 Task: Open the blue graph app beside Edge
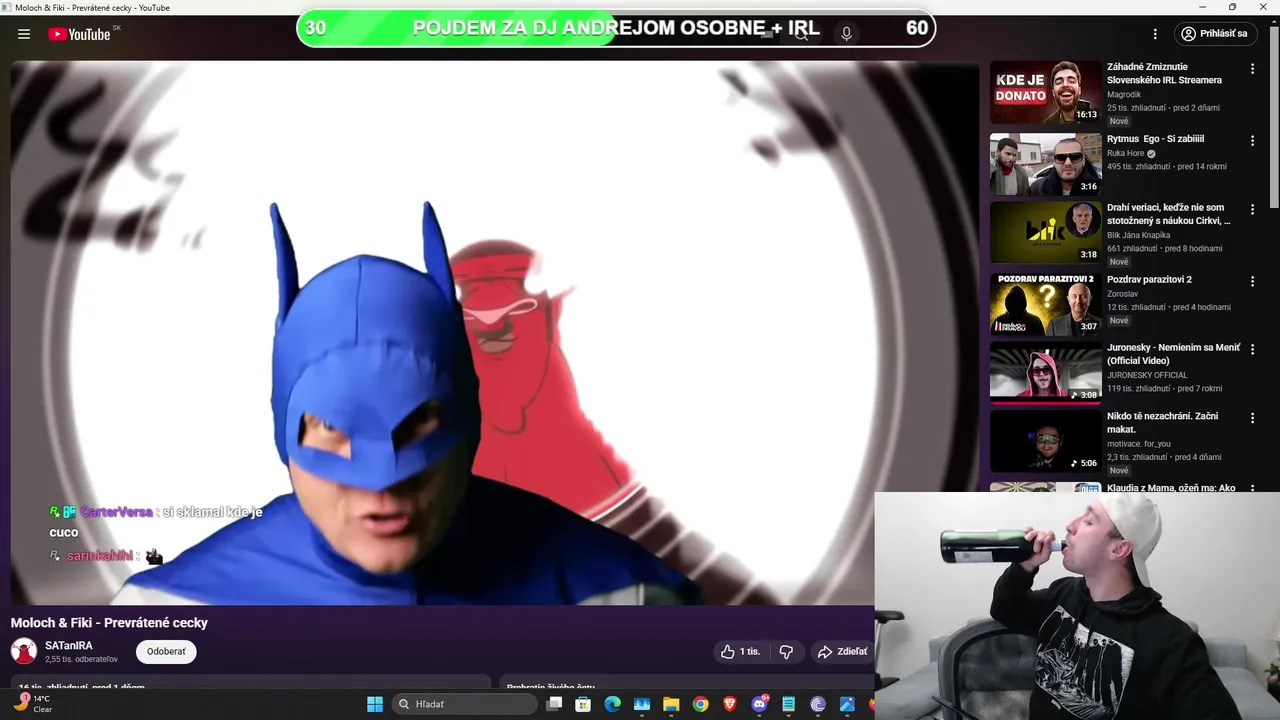tap(642, 704)
